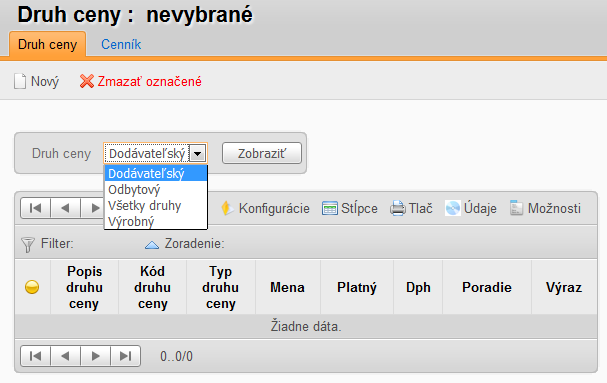Sort by Mena column header
This screenshot has height=383, width=607.
click(x=288, y=287)
